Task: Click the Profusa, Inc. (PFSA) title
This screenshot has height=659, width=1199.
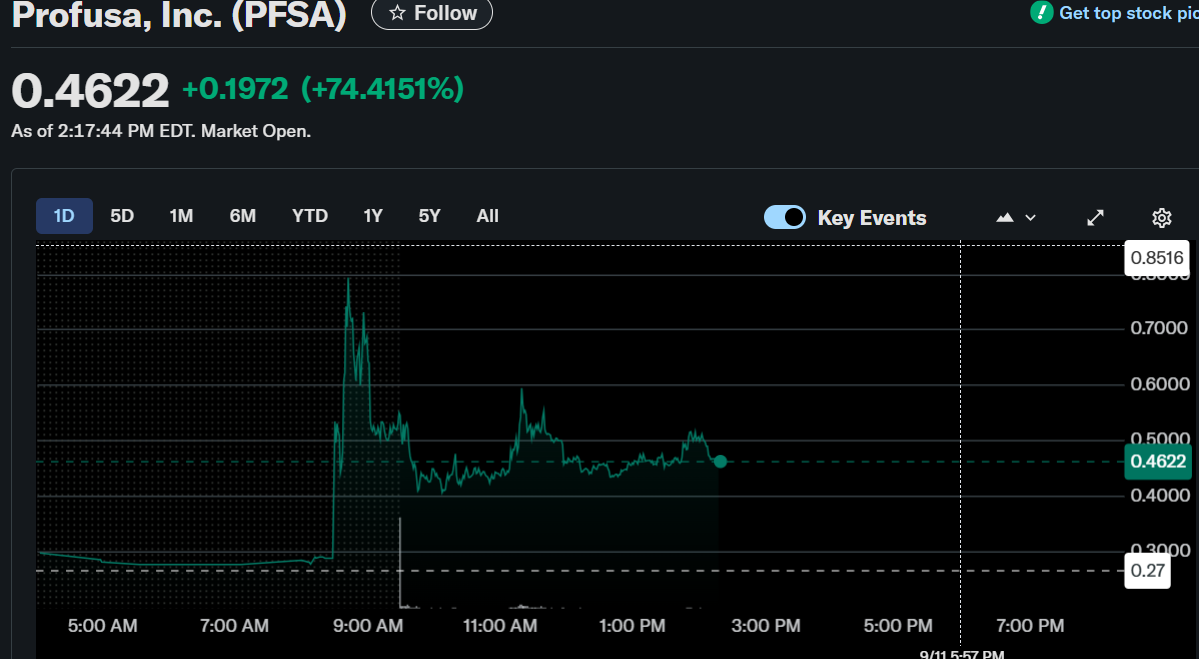Action: pyautogui.click(x=179, y=14)
